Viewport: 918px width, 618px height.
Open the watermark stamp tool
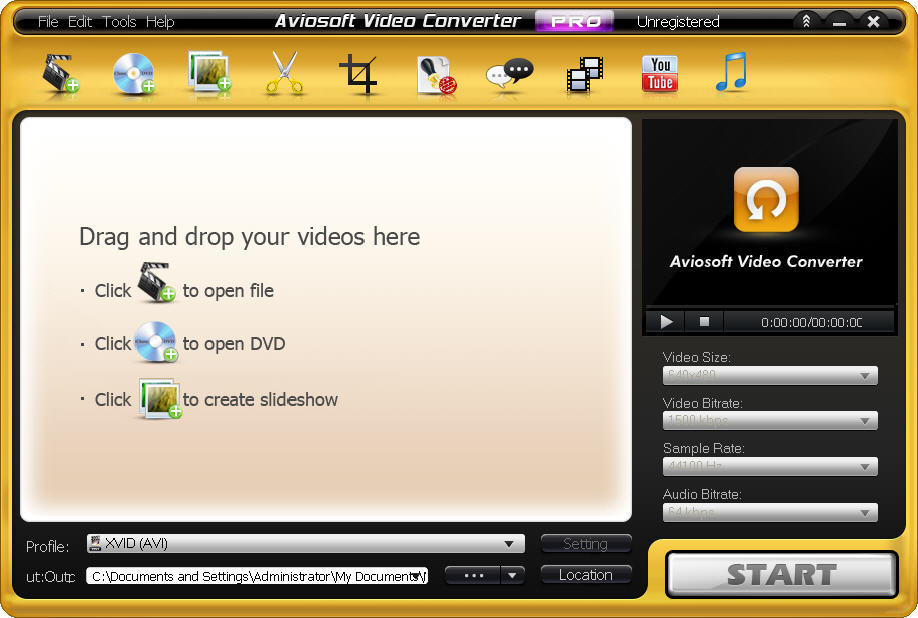[436, 75]
